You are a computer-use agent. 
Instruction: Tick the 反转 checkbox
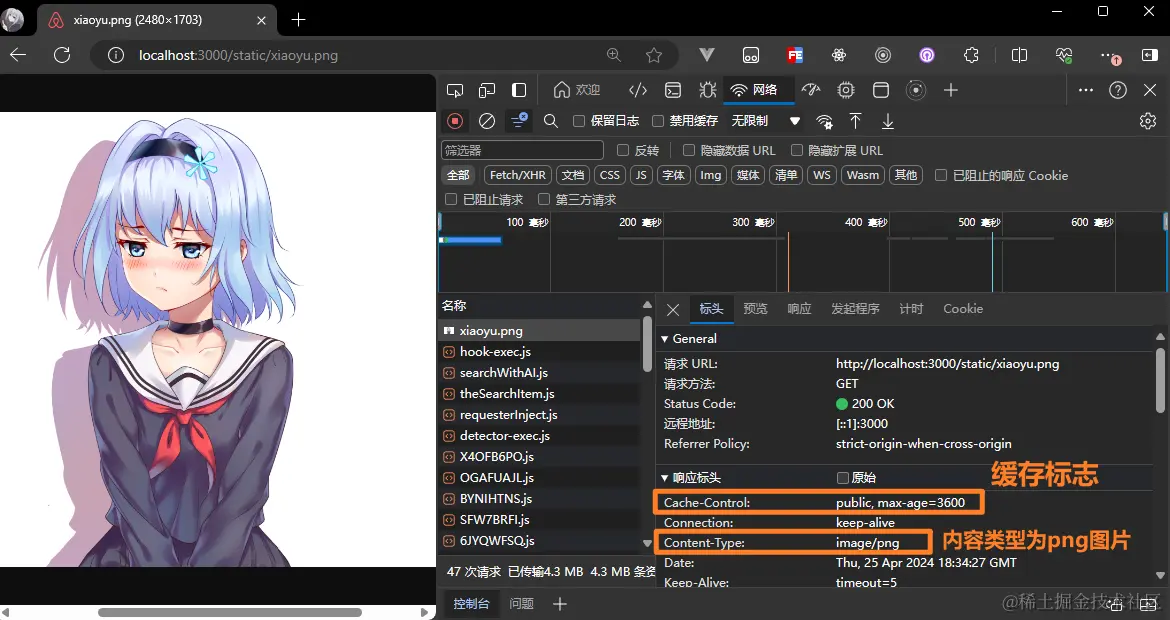pos(622,150)
